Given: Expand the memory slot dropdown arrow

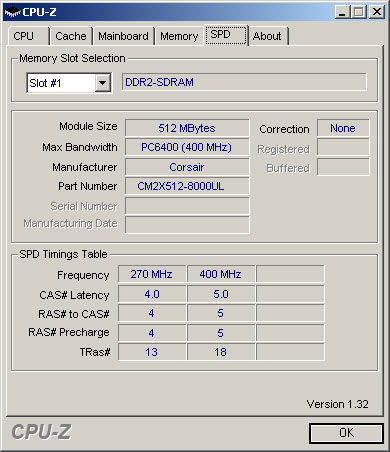Looking at the screenshot, I should 103,83.
